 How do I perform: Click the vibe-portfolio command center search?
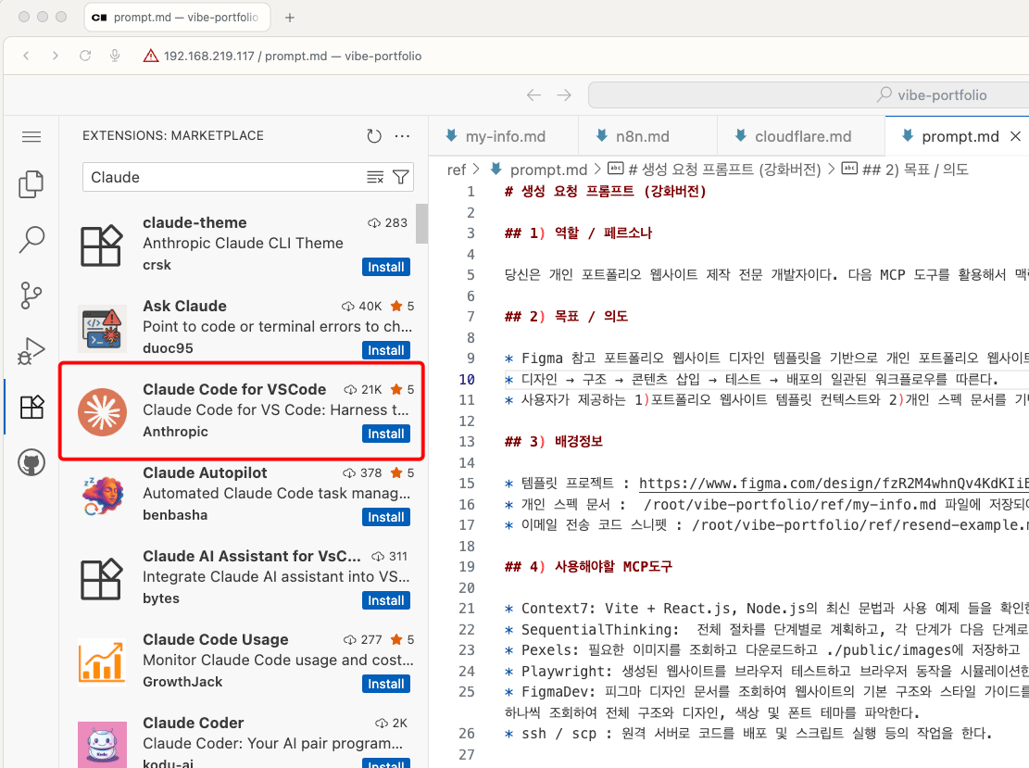point(808,95)
